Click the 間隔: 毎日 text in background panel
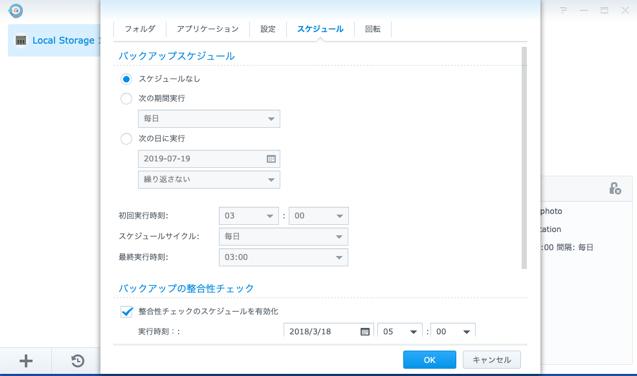The image size is (637, 376). click(575, 247)
